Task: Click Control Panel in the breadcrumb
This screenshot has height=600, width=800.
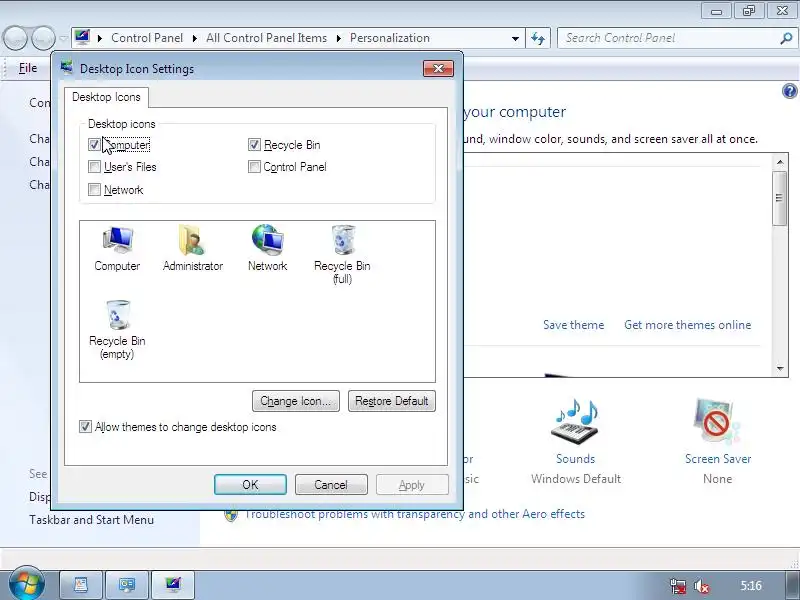Action: 147,38
